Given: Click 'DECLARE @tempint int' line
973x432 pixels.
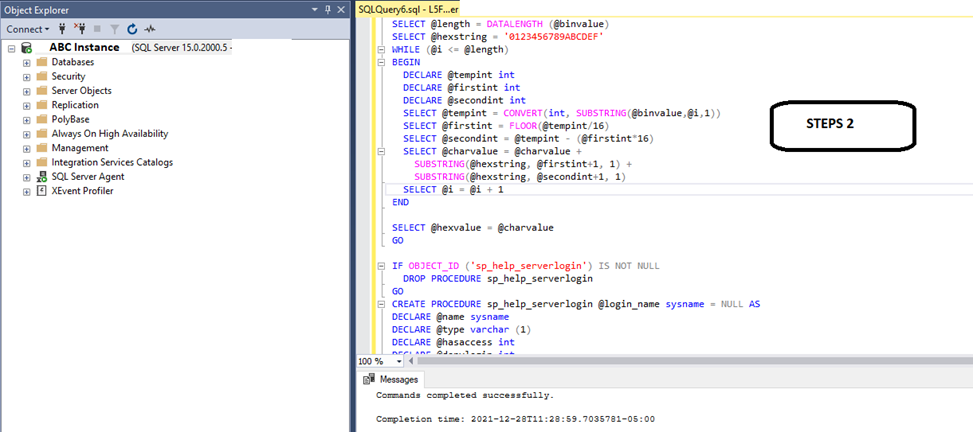Looking at the screenshot, I should tap(459, 75).
